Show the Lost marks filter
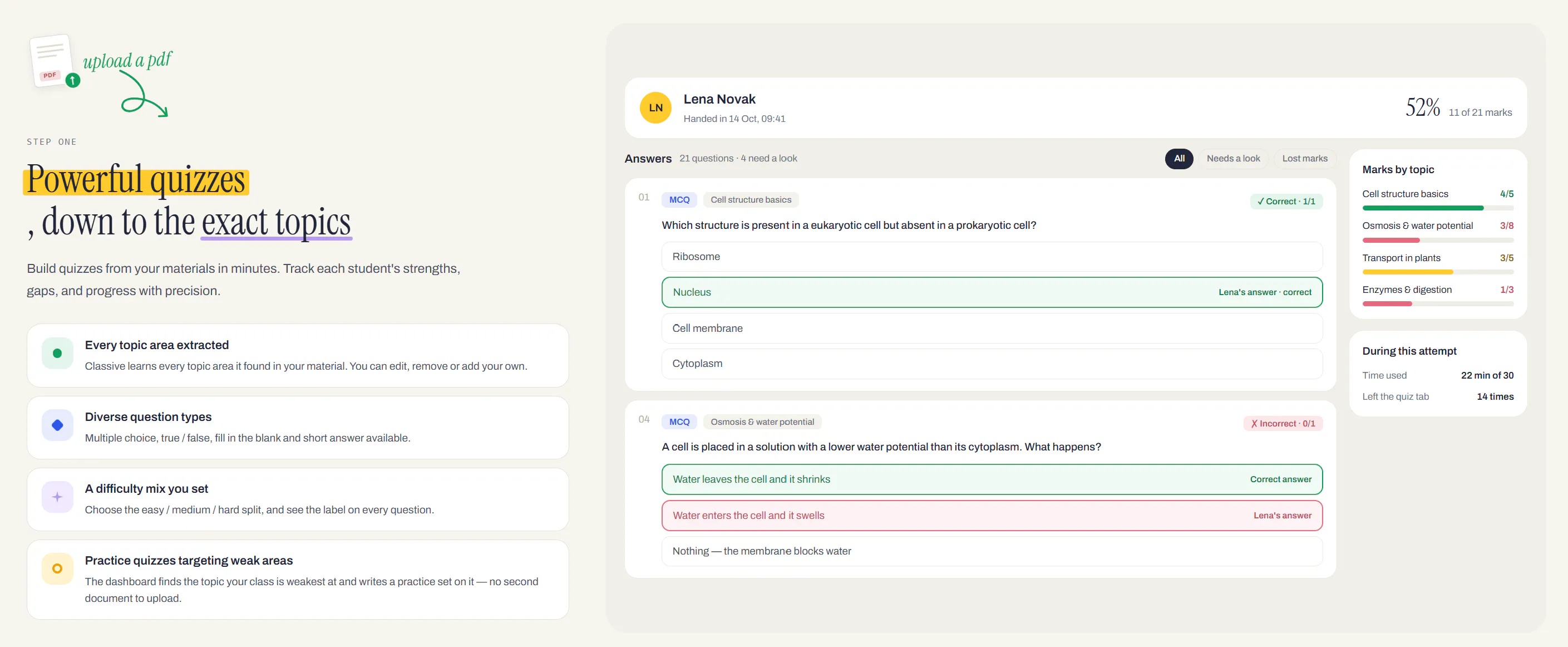The width and height of the screenshot is (1568, 647). (x=1304, y=158)
